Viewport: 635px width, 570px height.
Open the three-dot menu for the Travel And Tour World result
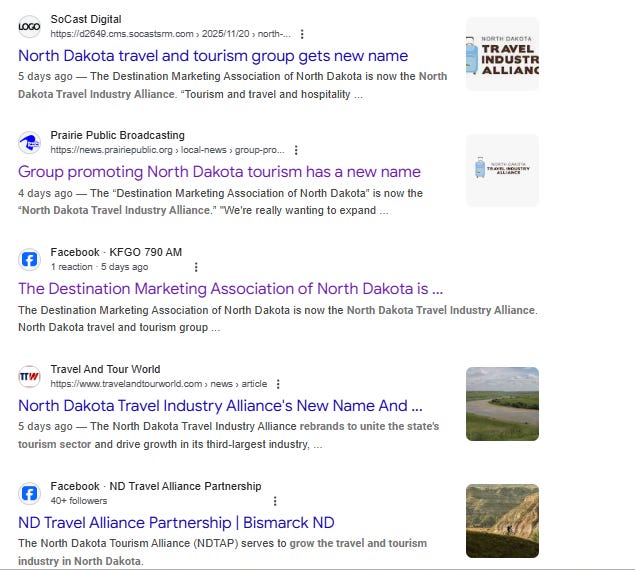(x=278, y=384)
